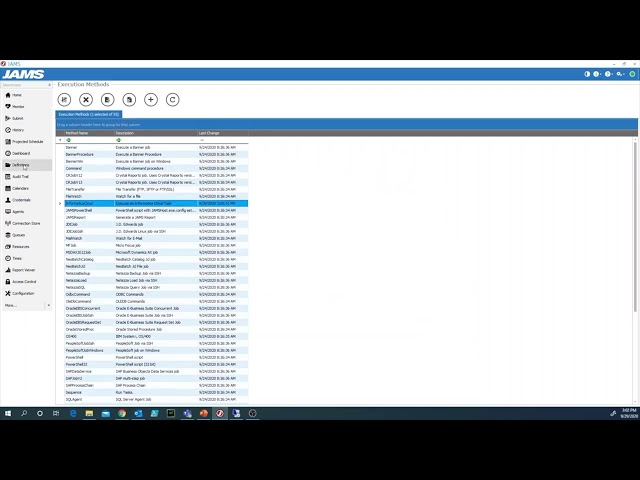Click the Delete (X) toolbar button

coord(86,100)
